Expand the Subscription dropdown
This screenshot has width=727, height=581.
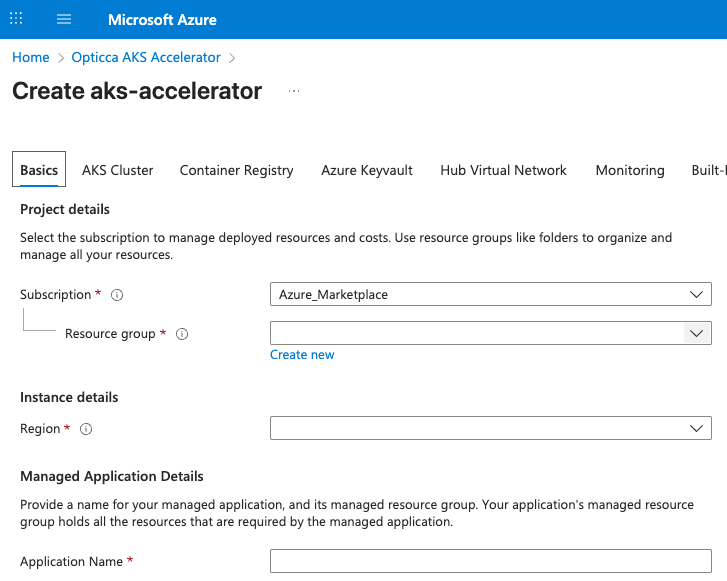(490, 295)
